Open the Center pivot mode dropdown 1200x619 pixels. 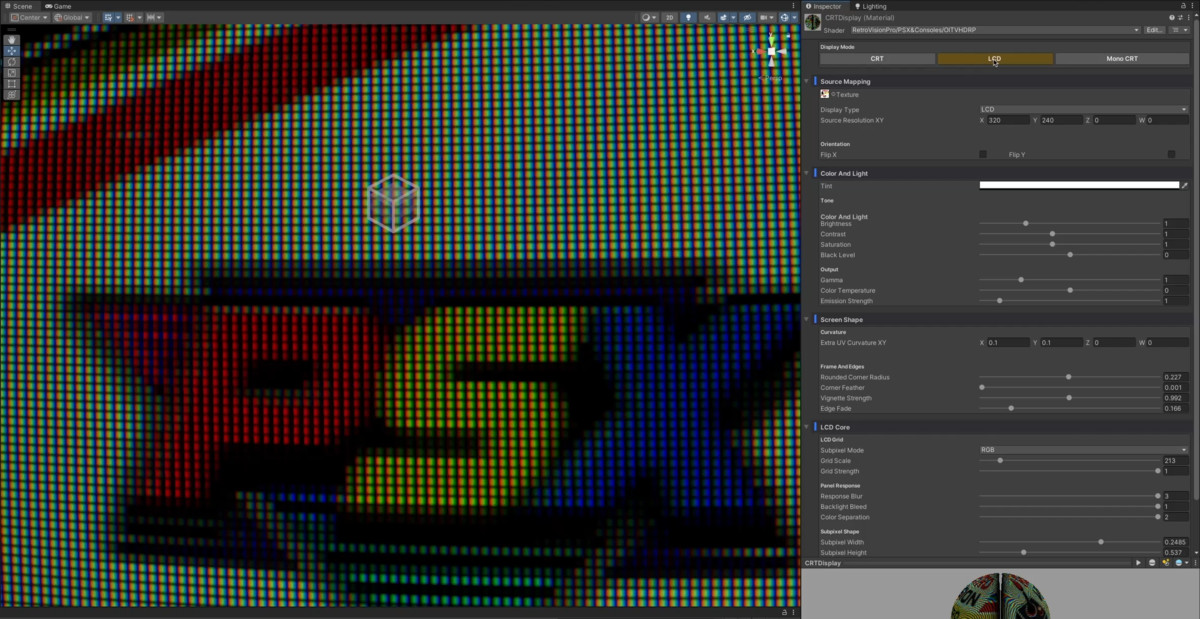click(x=30, y=17)
